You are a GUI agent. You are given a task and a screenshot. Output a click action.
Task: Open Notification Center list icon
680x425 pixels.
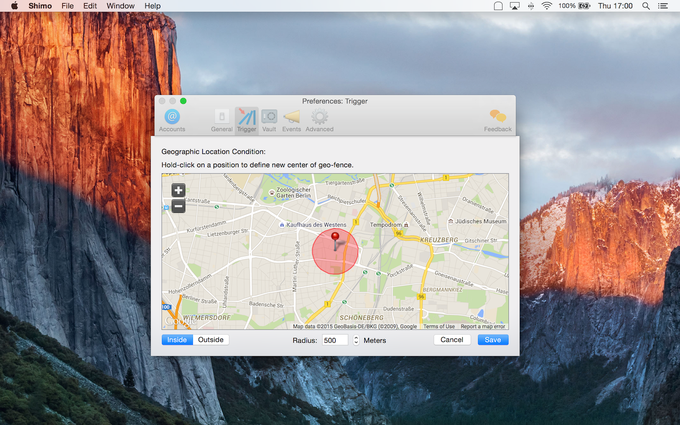[663, 6]
